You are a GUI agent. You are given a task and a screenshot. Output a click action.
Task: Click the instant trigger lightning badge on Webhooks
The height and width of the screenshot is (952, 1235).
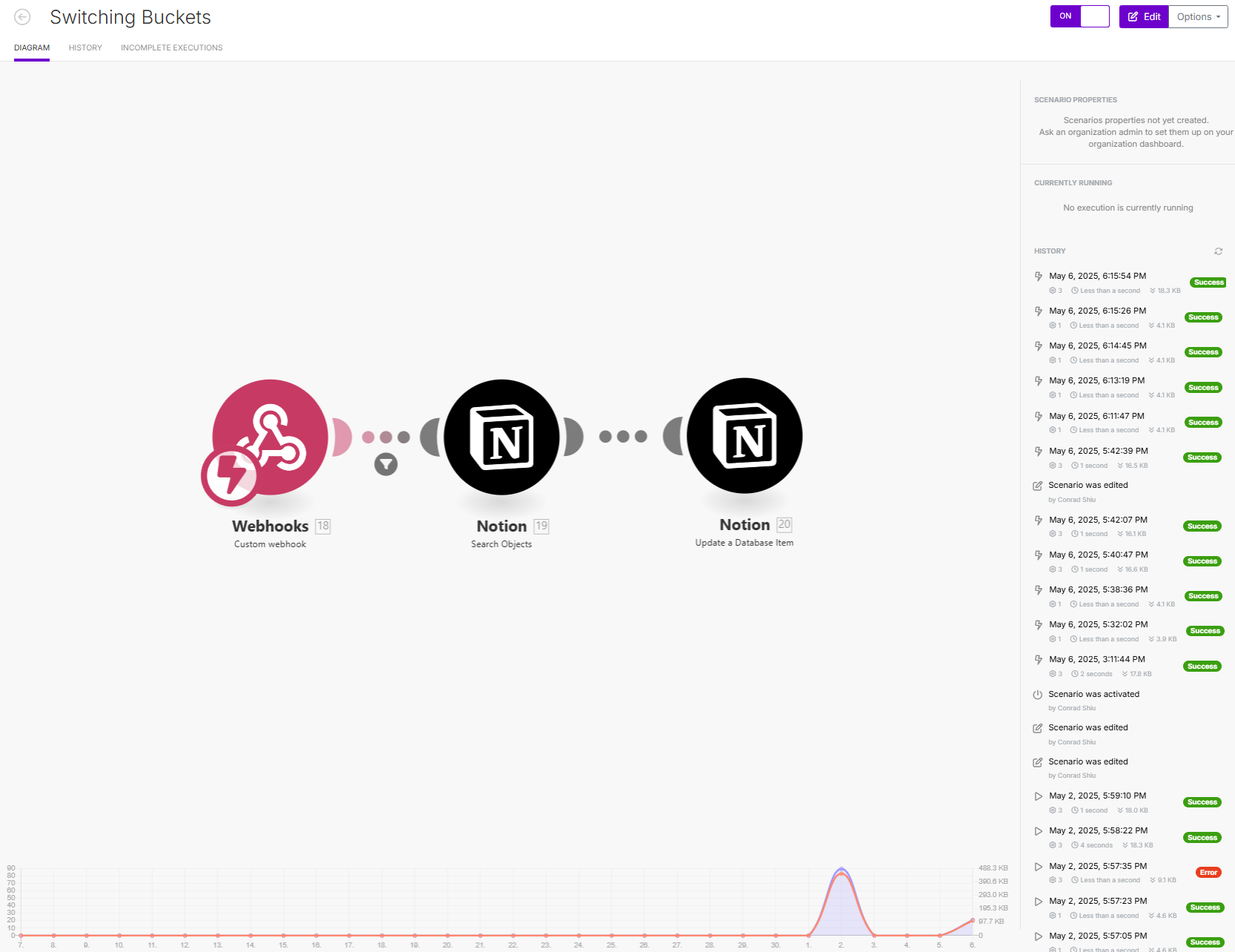click(231, 476)
